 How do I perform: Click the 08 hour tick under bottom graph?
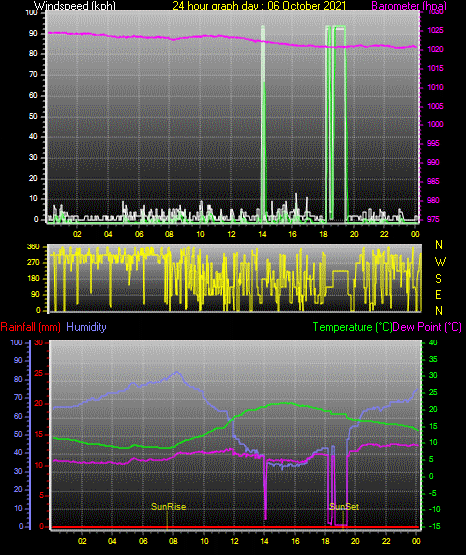pyautogui.click(x=173, y=541)
